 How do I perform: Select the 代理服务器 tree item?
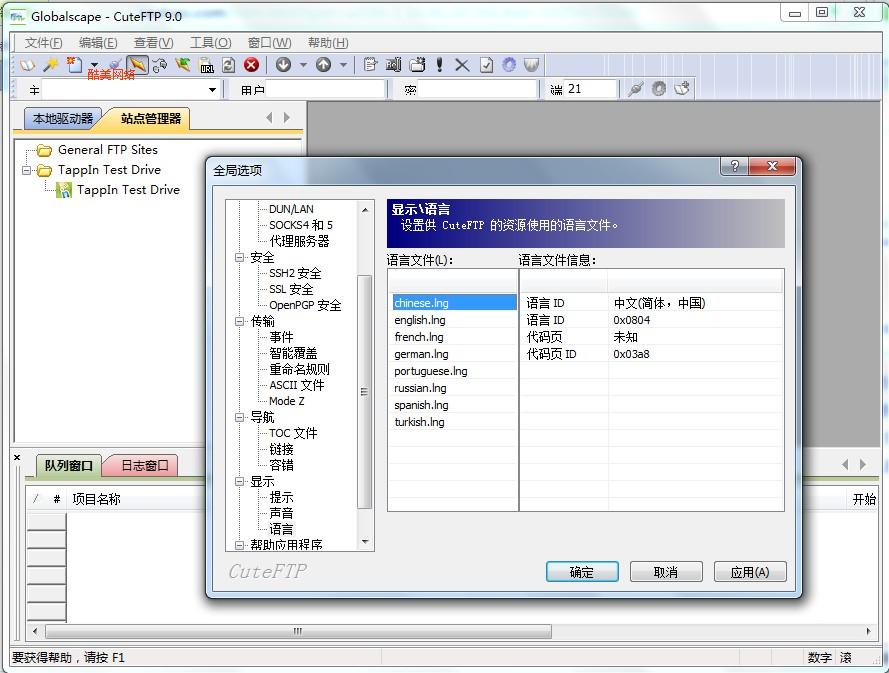tap(299, 241)
